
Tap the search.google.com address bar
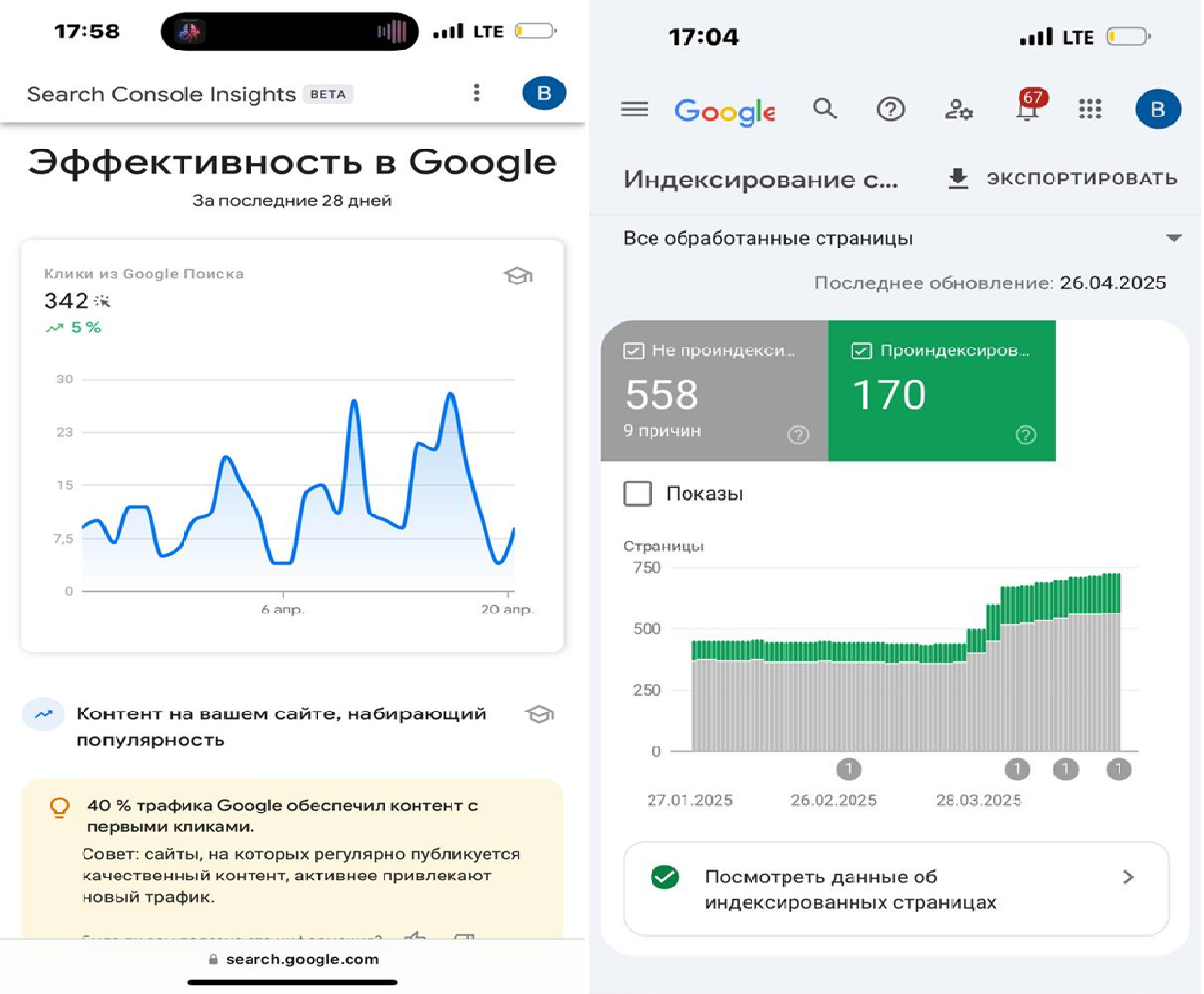(293, 959)
